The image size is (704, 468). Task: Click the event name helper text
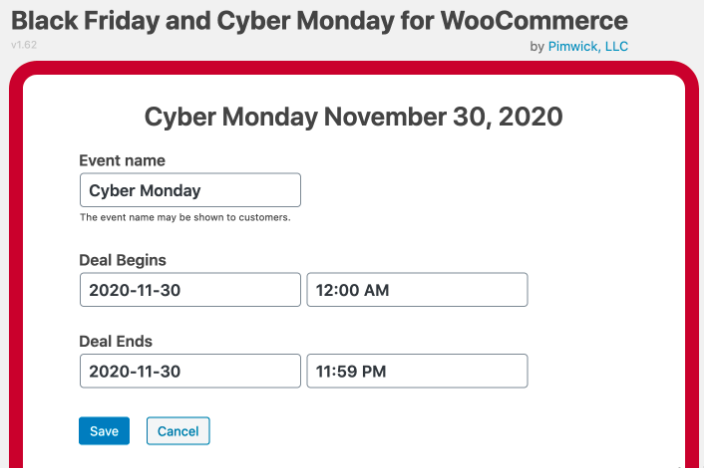[185, 217]
